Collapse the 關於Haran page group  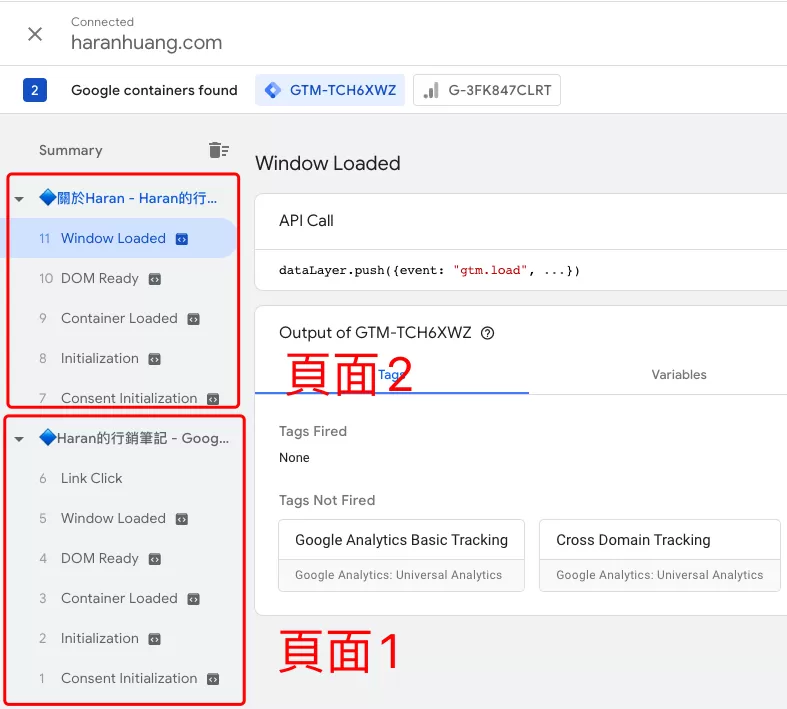point(20,199)
